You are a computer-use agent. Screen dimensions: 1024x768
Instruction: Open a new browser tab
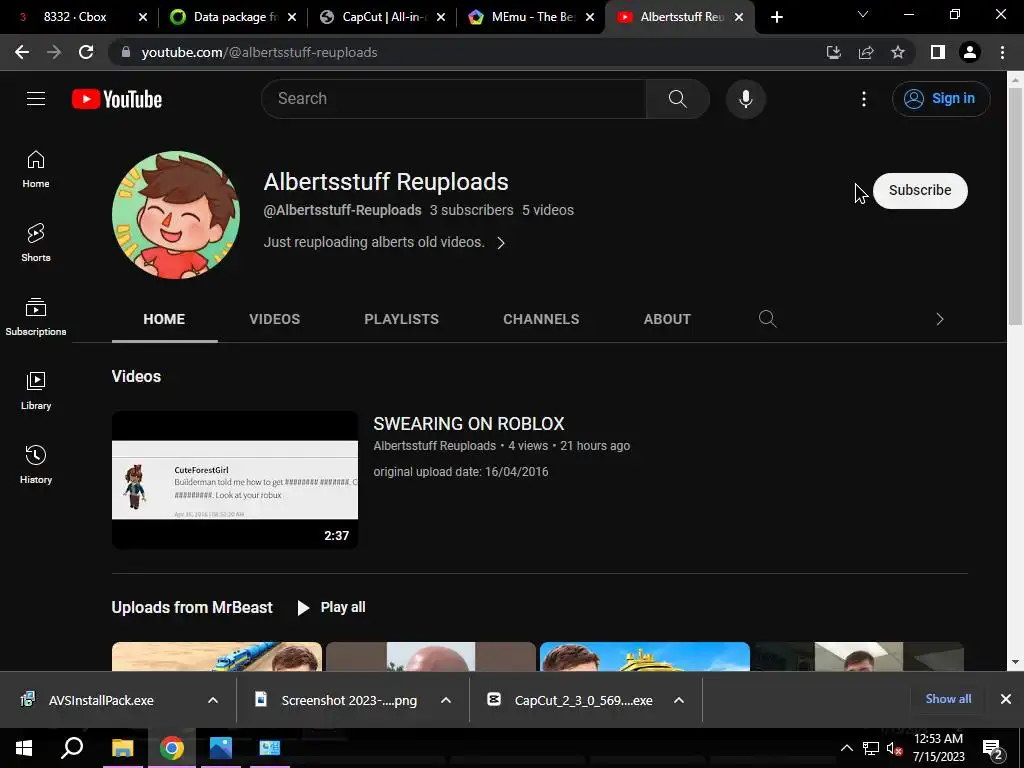click(776, 17)
